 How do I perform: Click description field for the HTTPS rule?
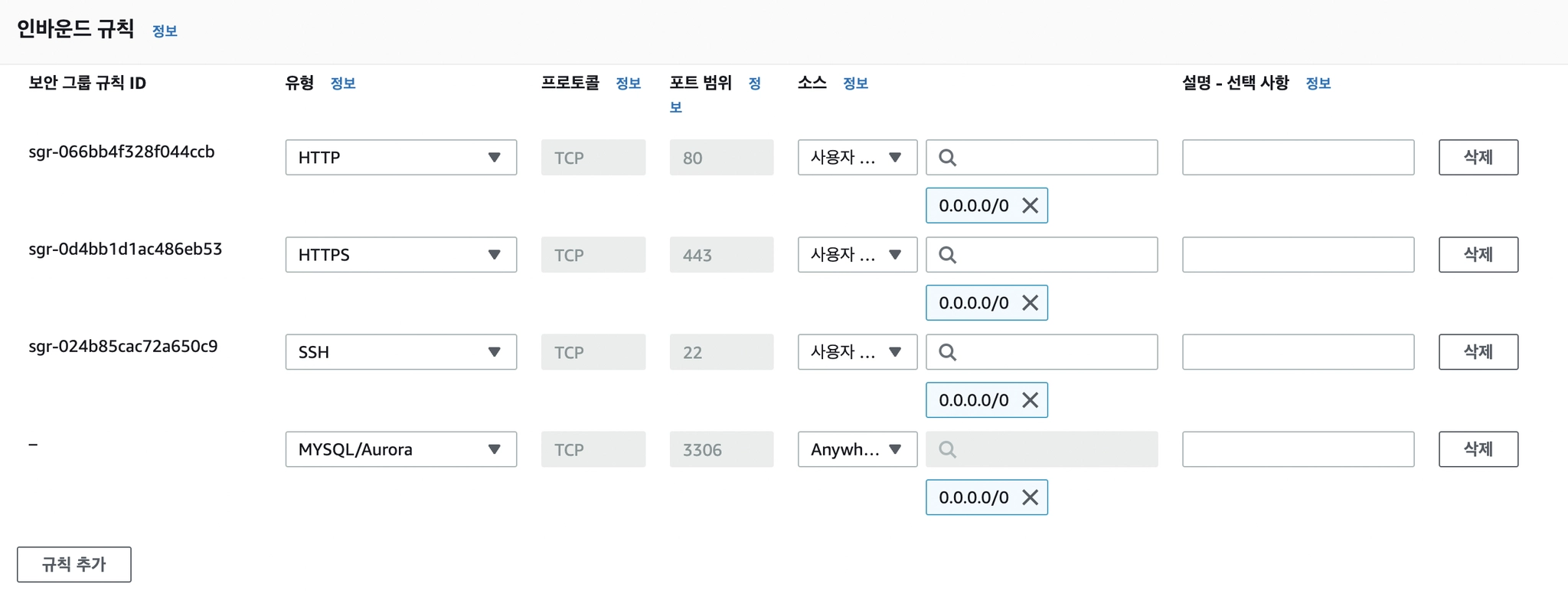pos(1298,255)
